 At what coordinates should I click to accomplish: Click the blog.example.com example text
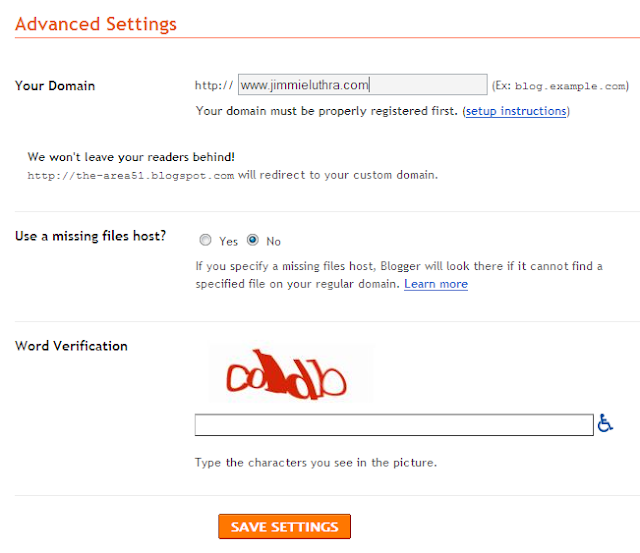pyautogui.click(x=574, y=86)
